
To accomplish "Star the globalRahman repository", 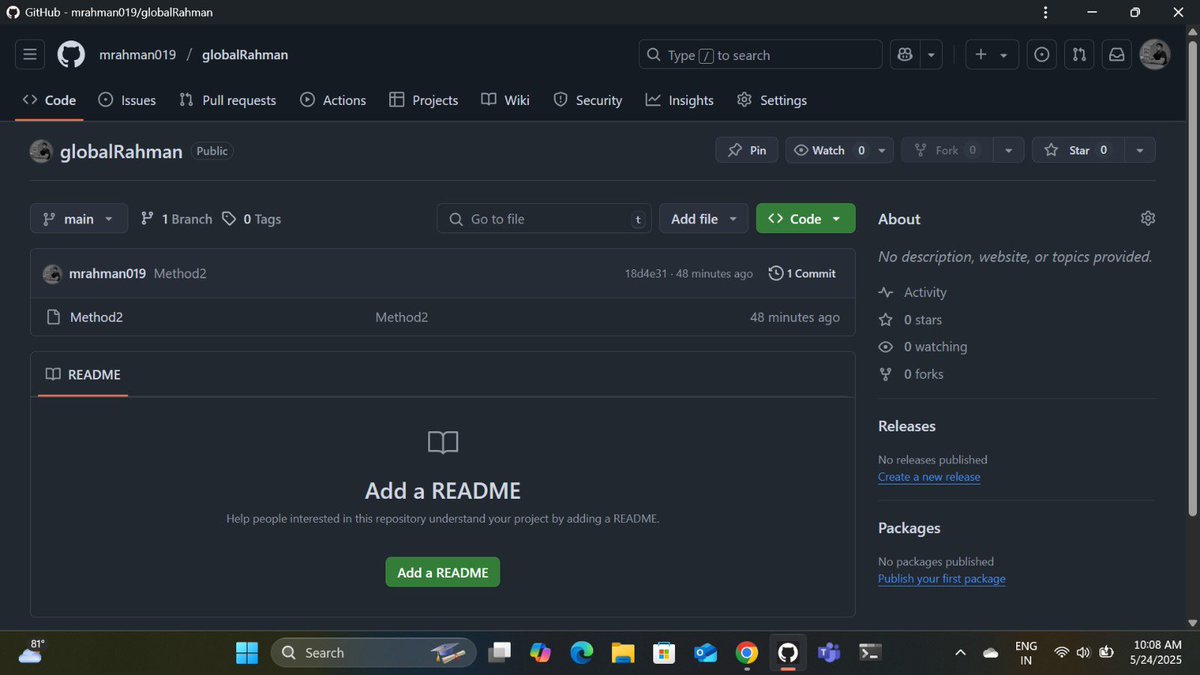I will [x=1078, y=150].
